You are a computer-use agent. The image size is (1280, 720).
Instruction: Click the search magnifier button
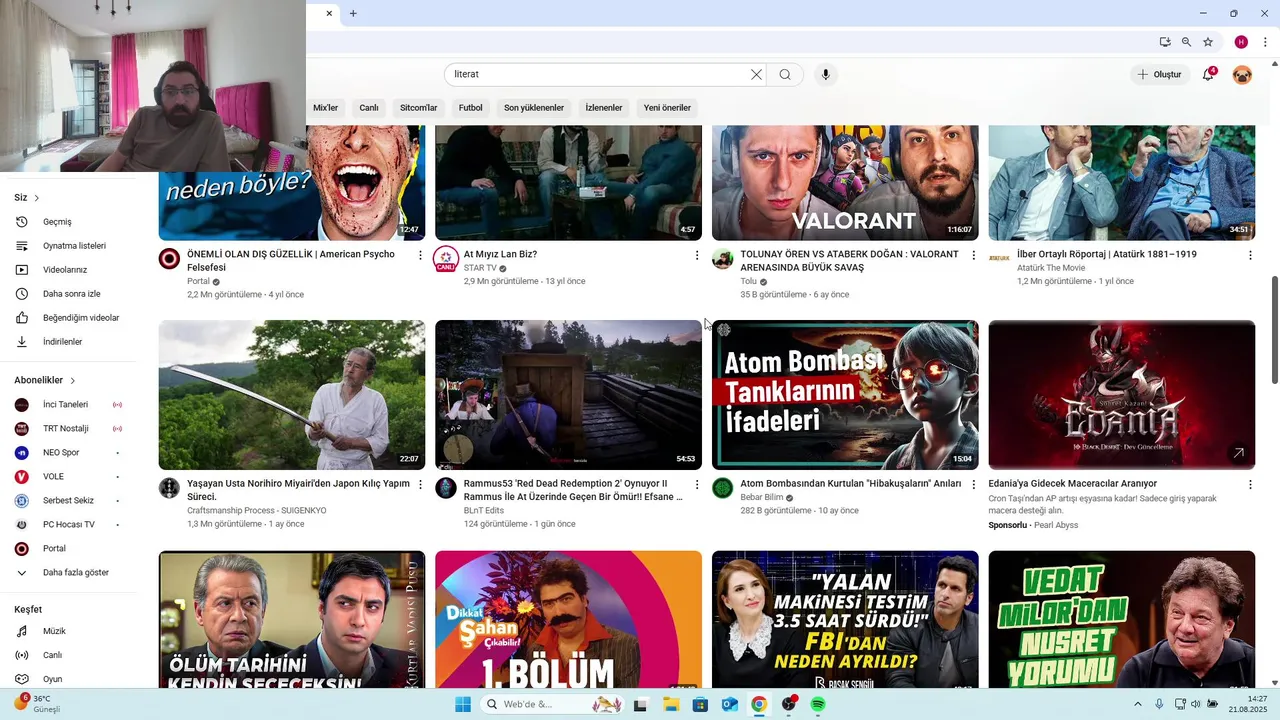(x=785, y=74)
